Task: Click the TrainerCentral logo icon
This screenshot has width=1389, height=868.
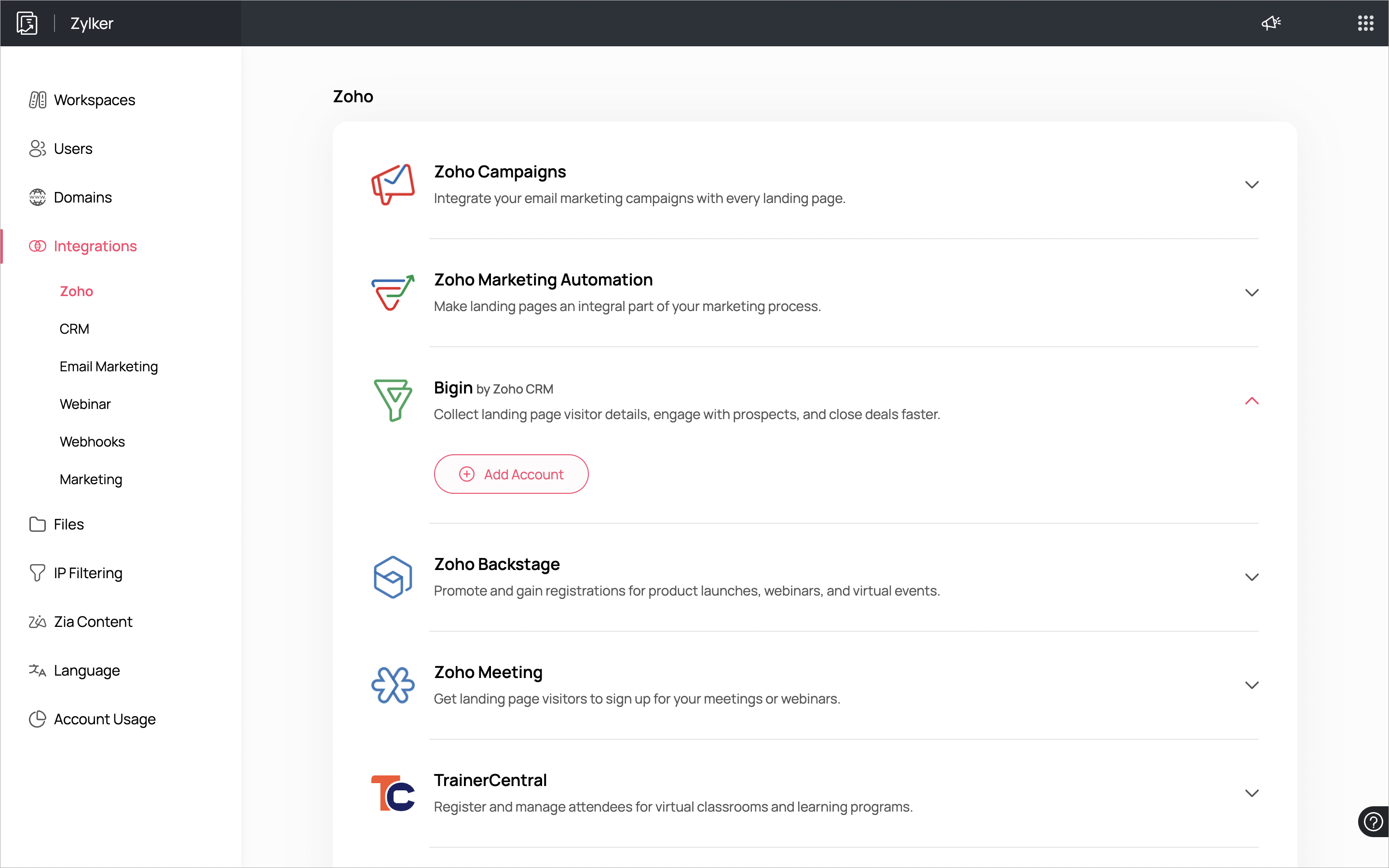Action: [393, 793]
